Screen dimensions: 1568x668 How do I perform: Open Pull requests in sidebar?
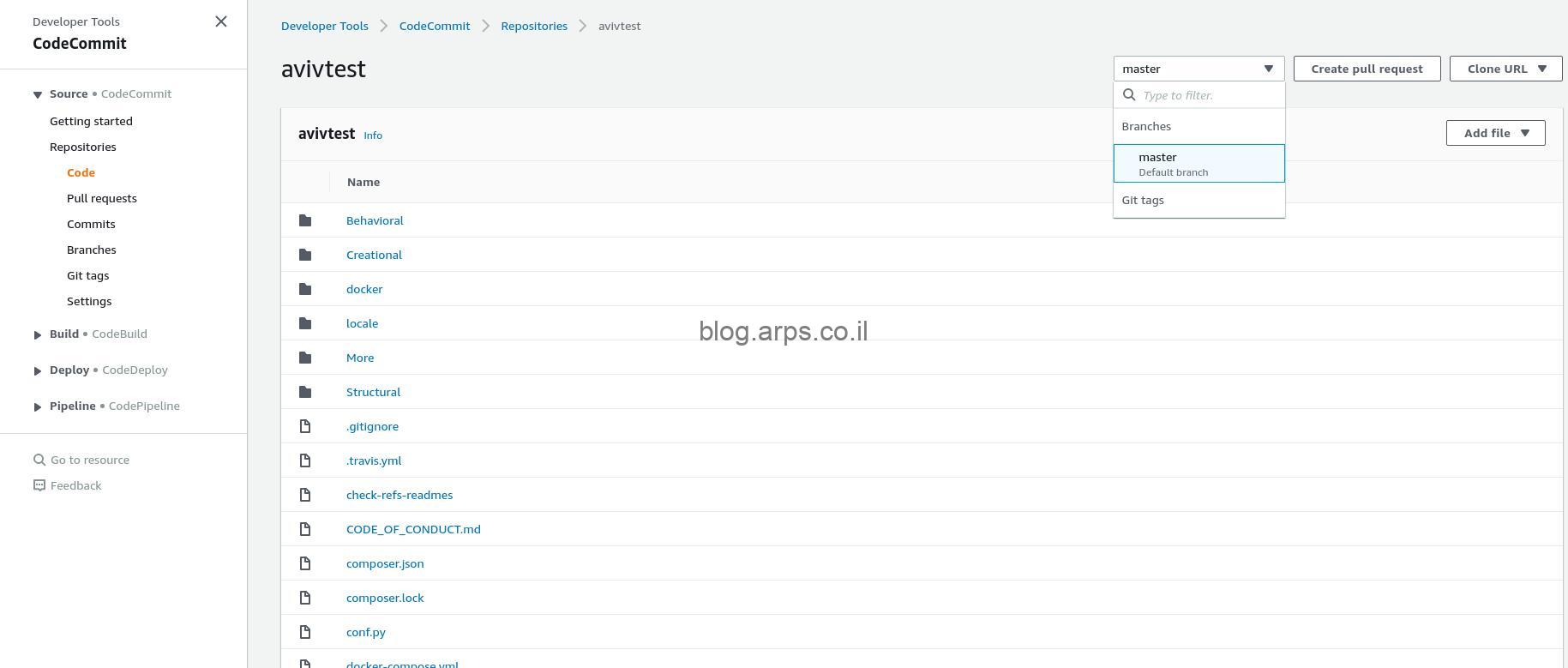(101, 198)
